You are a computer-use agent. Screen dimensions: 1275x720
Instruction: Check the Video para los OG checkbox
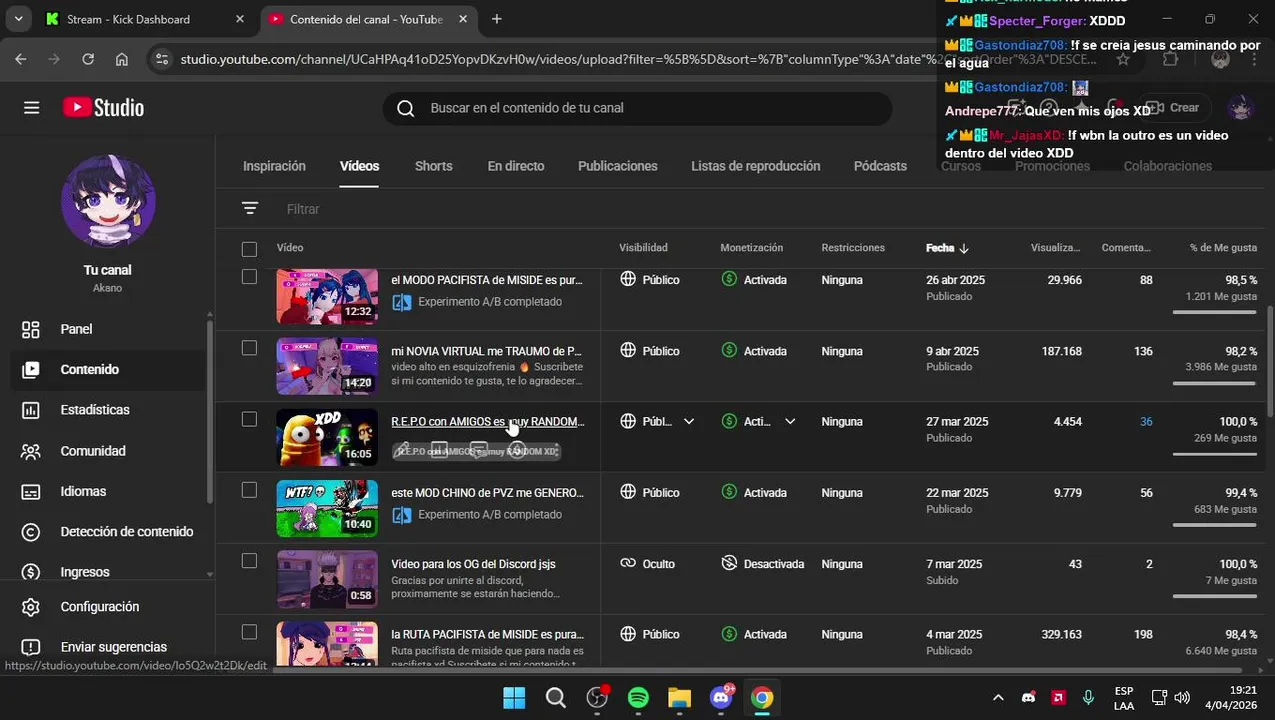coord(249,561)
